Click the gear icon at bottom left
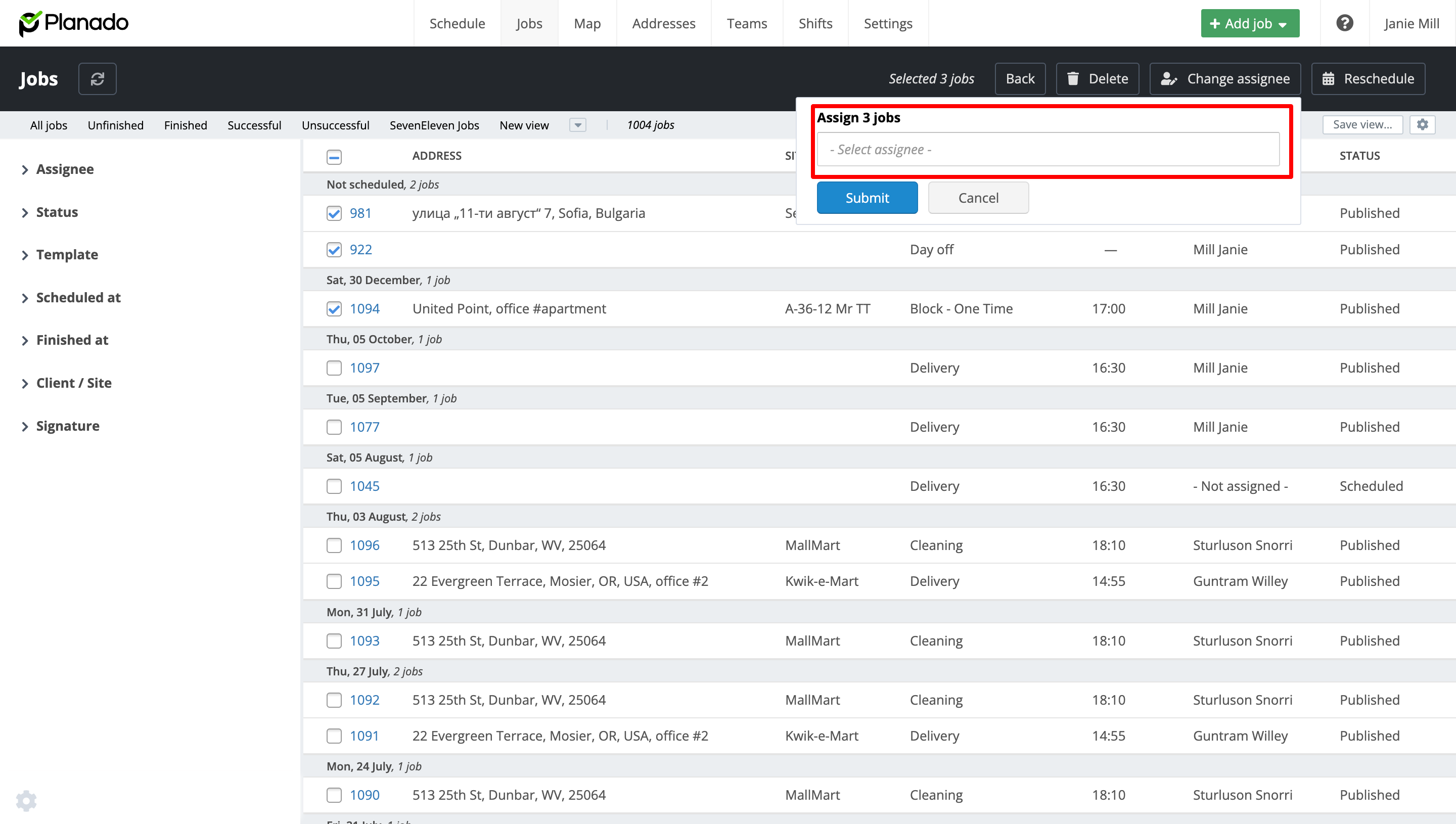 [26, 800]
